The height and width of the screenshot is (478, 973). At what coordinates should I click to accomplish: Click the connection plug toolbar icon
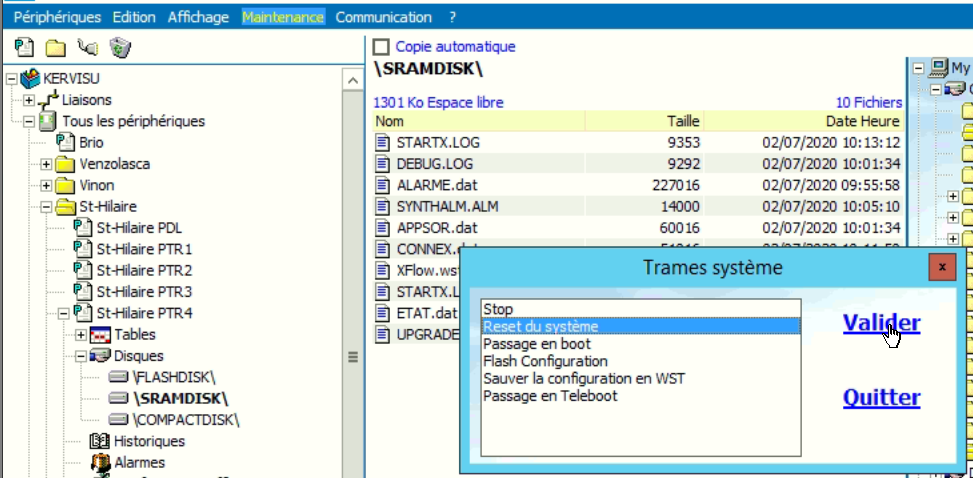tap(87, 47)
